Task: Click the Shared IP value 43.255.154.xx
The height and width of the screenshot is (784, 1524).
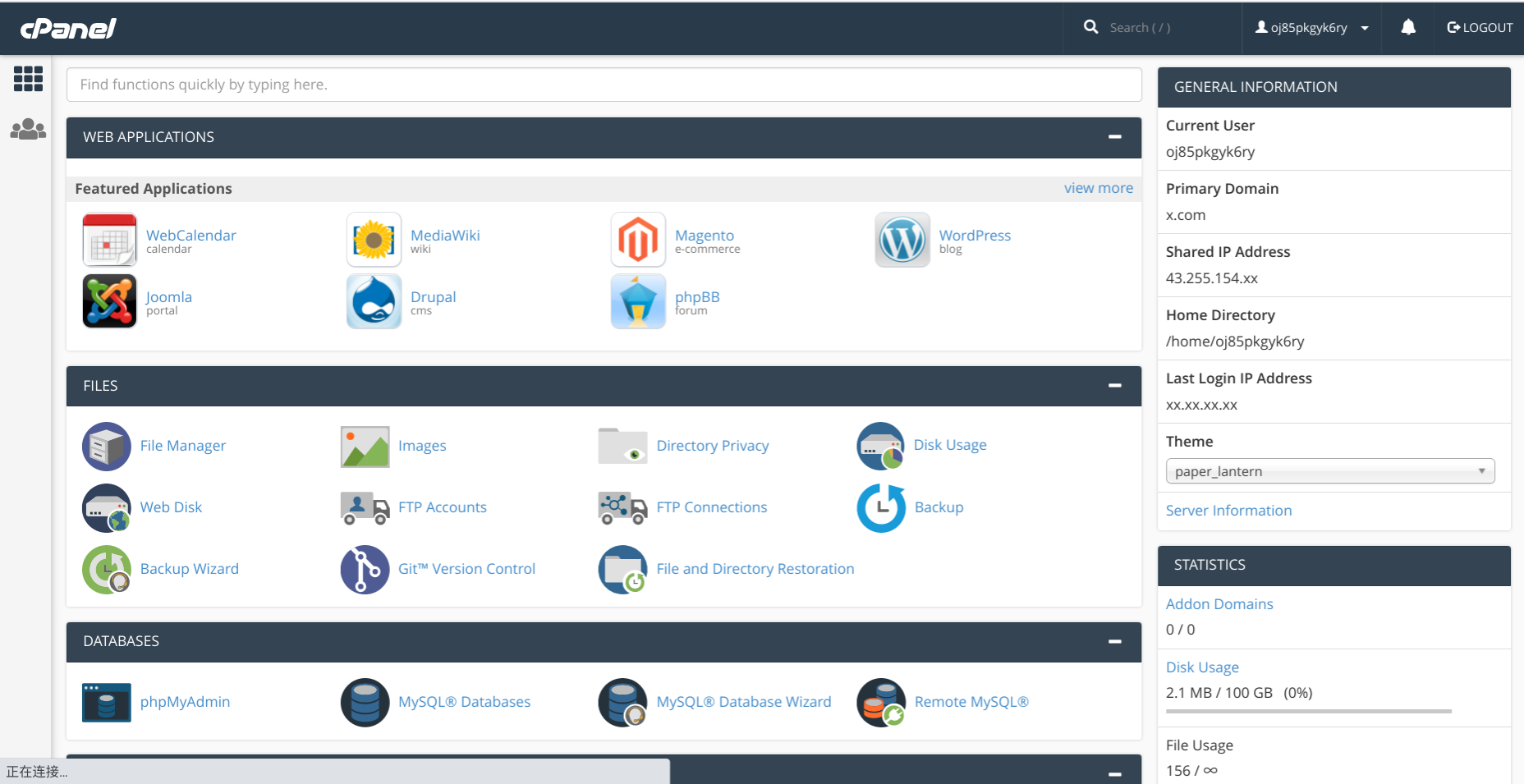Action: [1212, 278]
